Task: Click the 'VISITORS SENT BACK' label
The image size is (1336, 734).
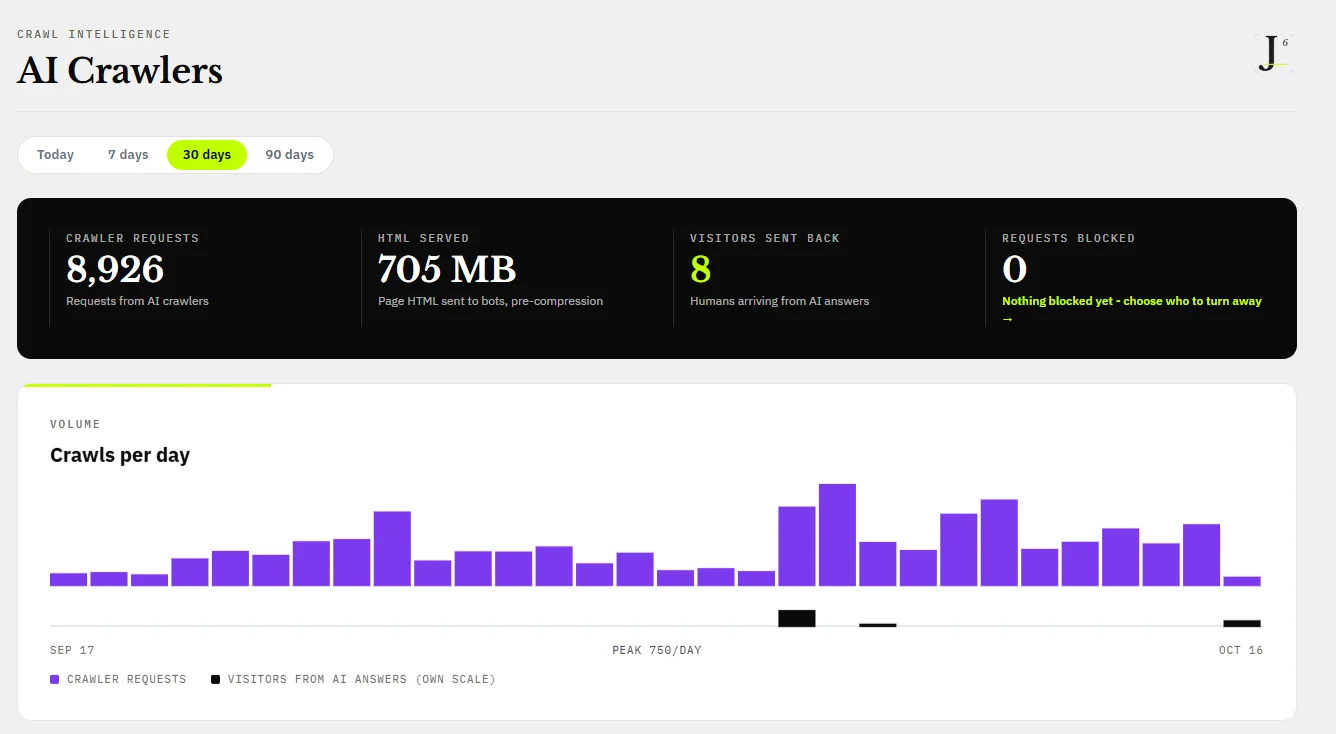Action: [765, 238]
